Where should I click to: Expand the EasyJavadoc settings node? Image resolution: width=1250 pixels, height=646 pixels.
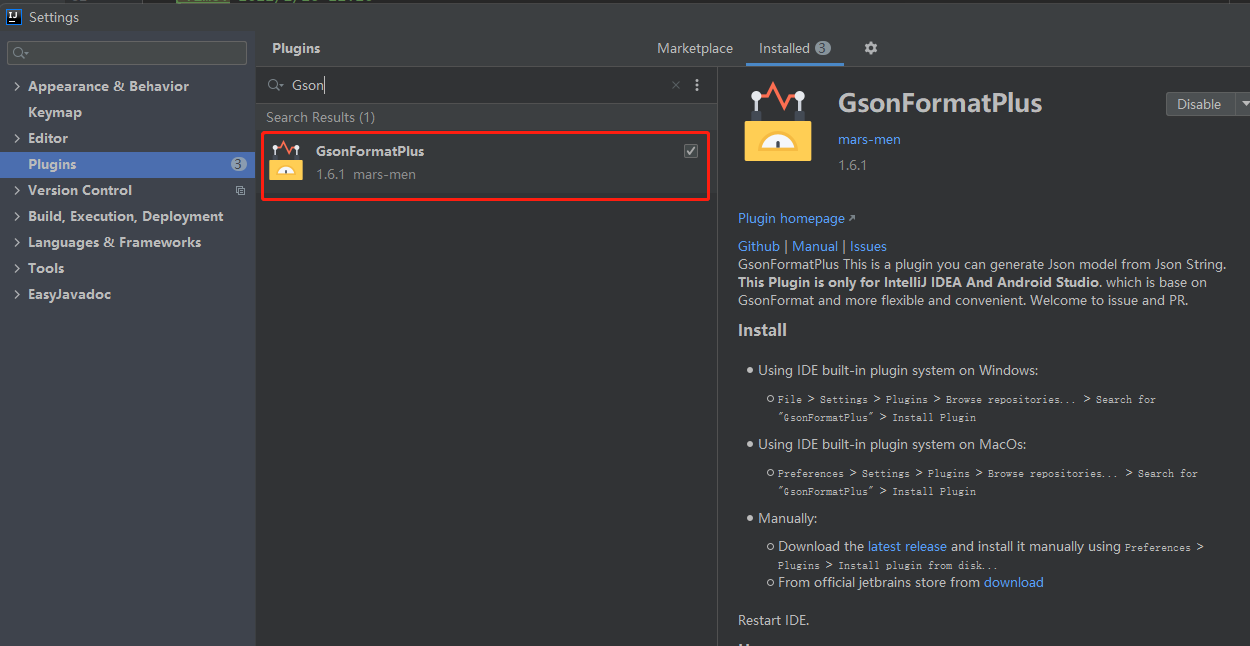pyautogui.click(x=17, y=294)
